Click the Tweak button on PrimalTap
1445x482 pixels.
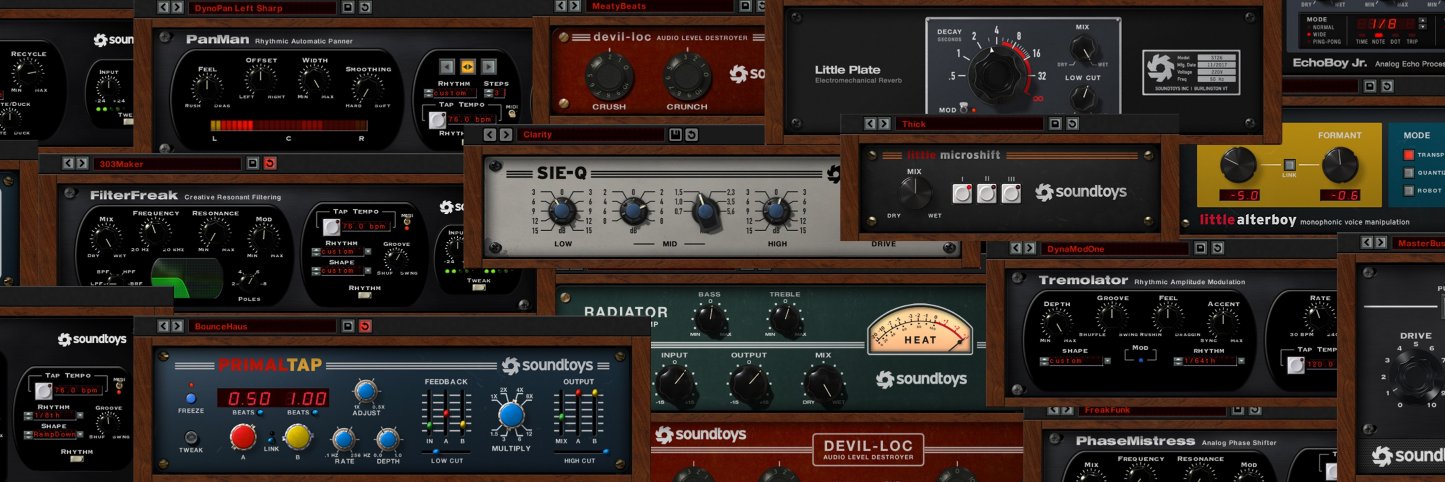(x=191, y=437)
